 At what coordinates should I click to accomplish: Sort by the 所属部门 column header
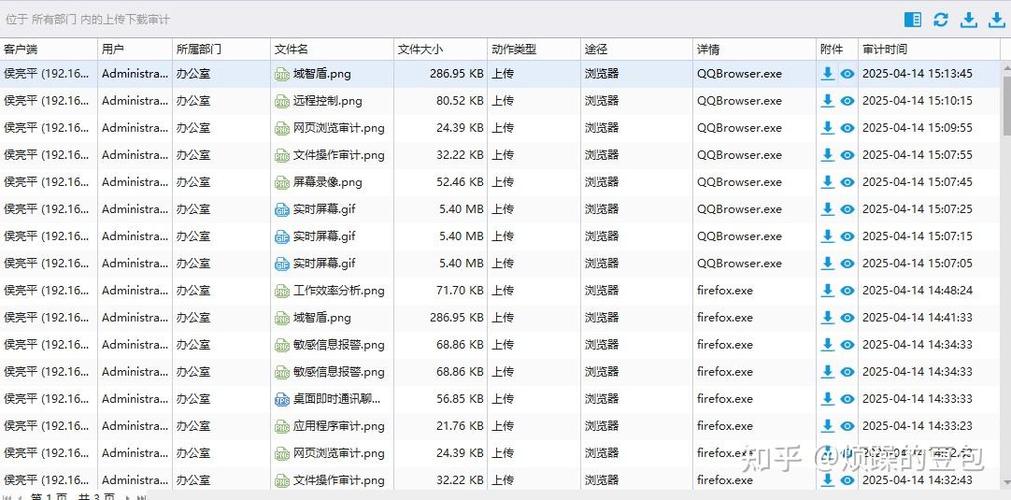(221, 49)
